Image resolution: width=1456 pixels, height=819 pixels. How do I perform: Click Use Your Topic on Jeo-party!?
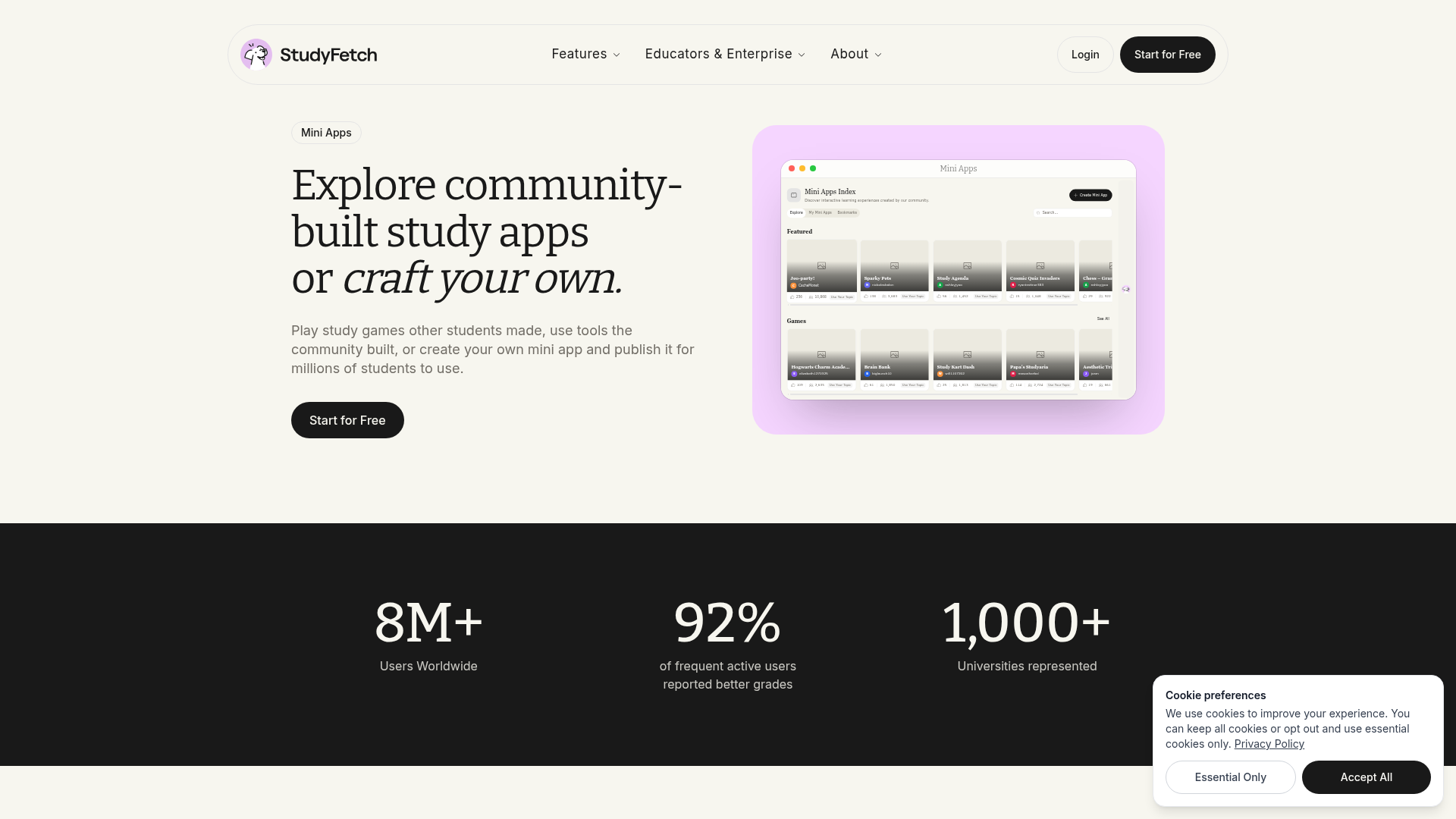coord(842,297)
